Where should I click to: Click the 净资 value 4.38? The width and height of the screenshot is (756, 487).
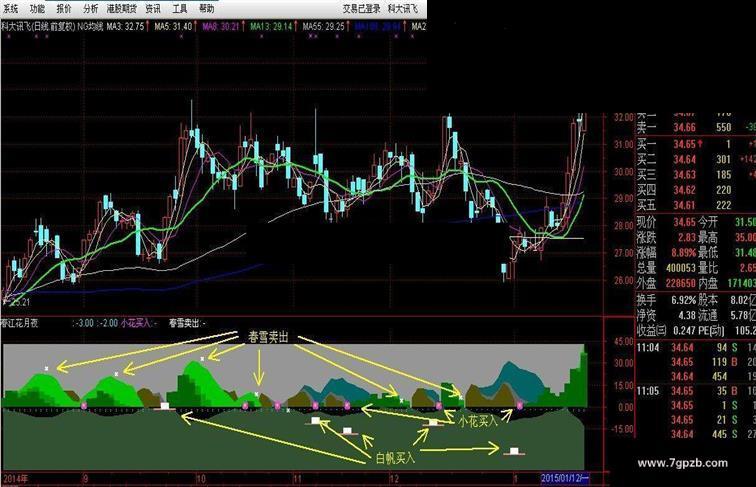pyautogui.click(x=687, y=315)
